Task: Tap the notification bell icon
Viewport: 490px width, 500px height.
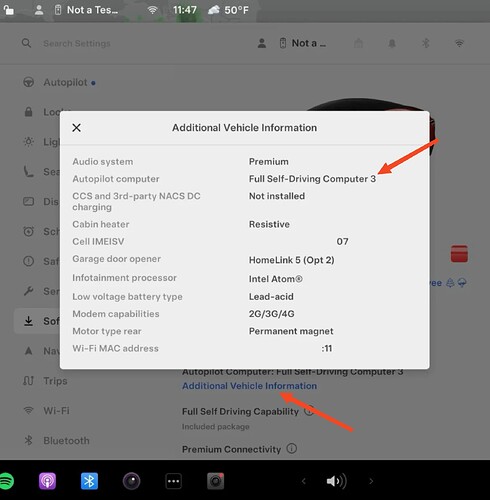Action: pos(392,43)
